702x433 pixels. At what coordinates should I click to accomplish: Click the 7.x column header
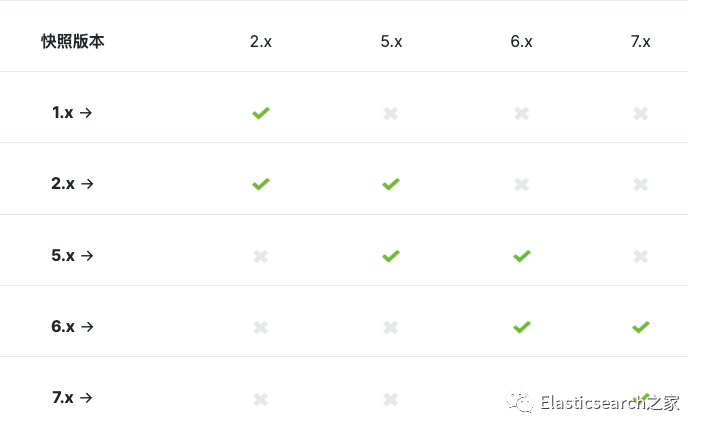(x=641, y=42)
